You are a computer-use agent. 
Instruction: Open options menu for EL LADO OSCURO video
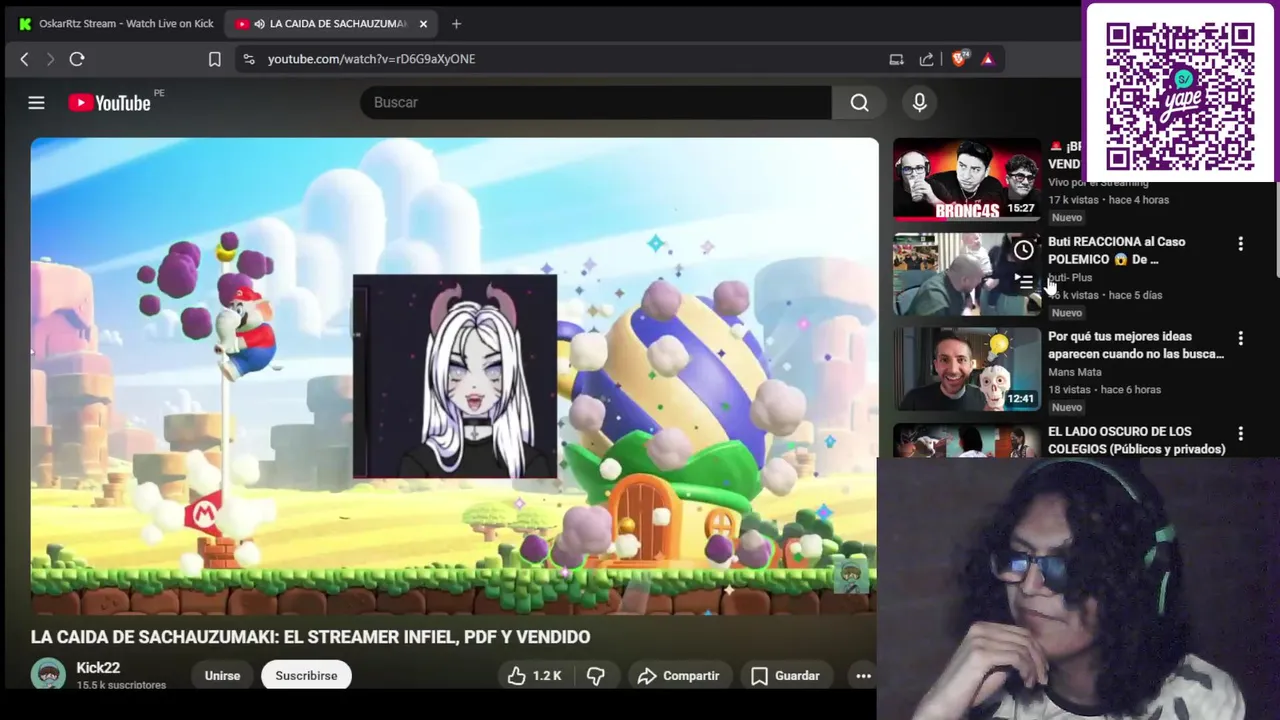point(1240,433)
